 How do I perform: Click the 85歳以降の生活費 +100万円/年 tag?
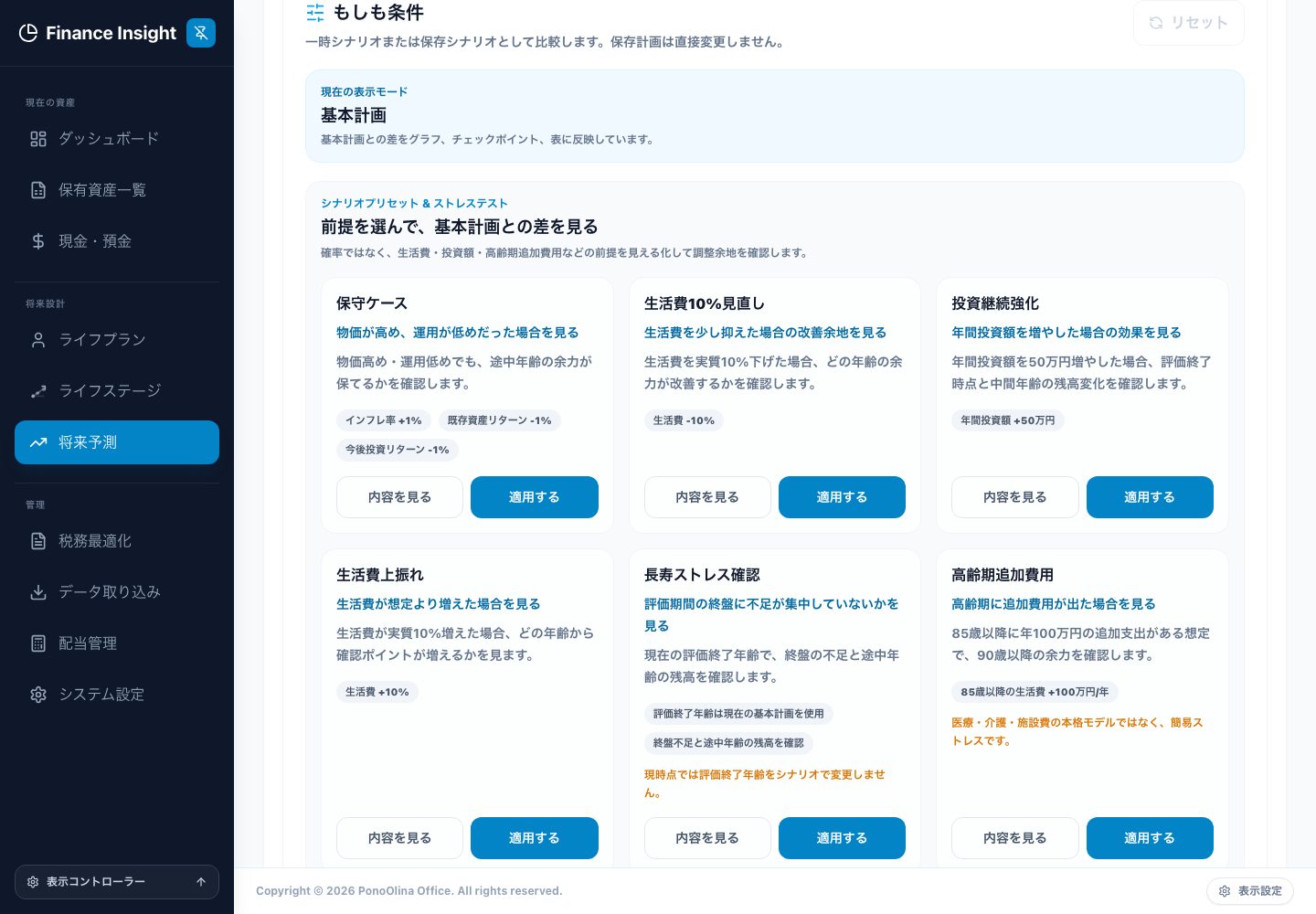click(1035, 692)
